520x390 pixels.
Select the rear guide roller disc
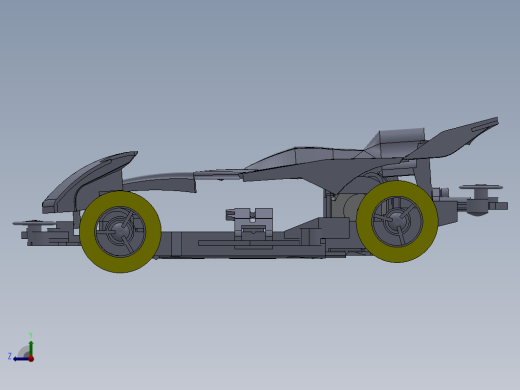480,187
